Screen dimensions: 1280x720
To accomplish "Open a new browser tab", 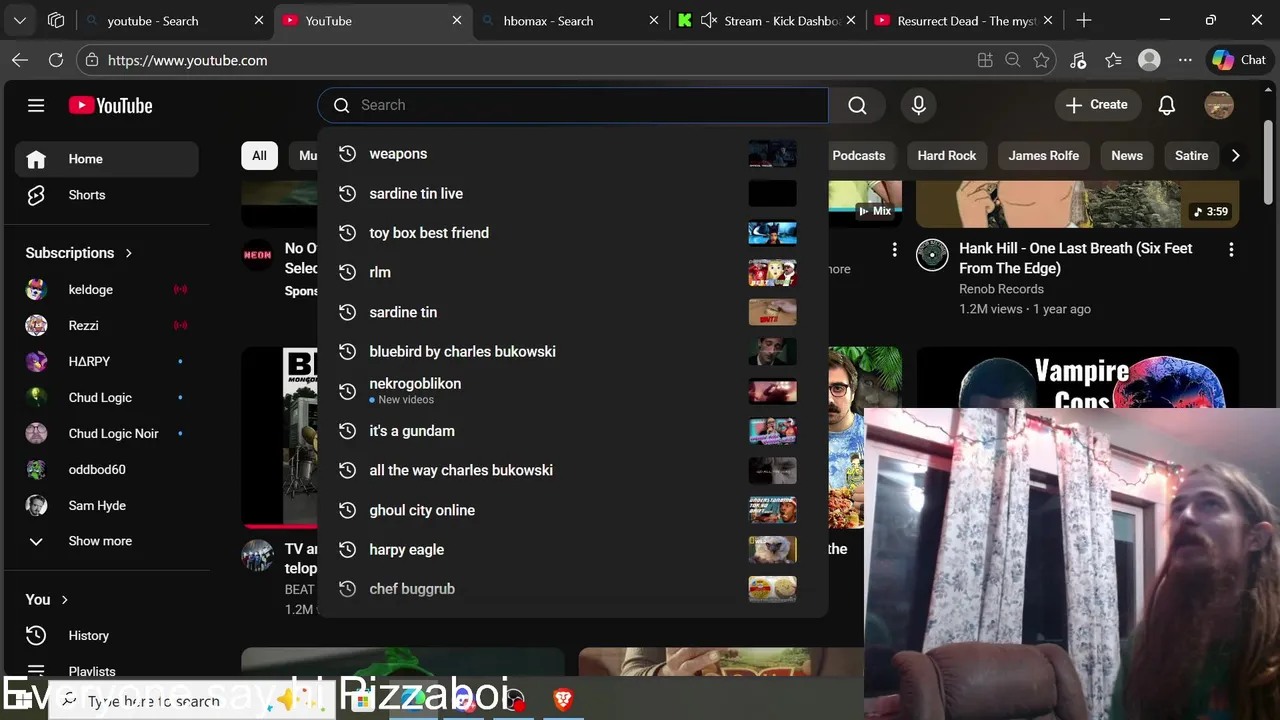I will click(1084, 21).
